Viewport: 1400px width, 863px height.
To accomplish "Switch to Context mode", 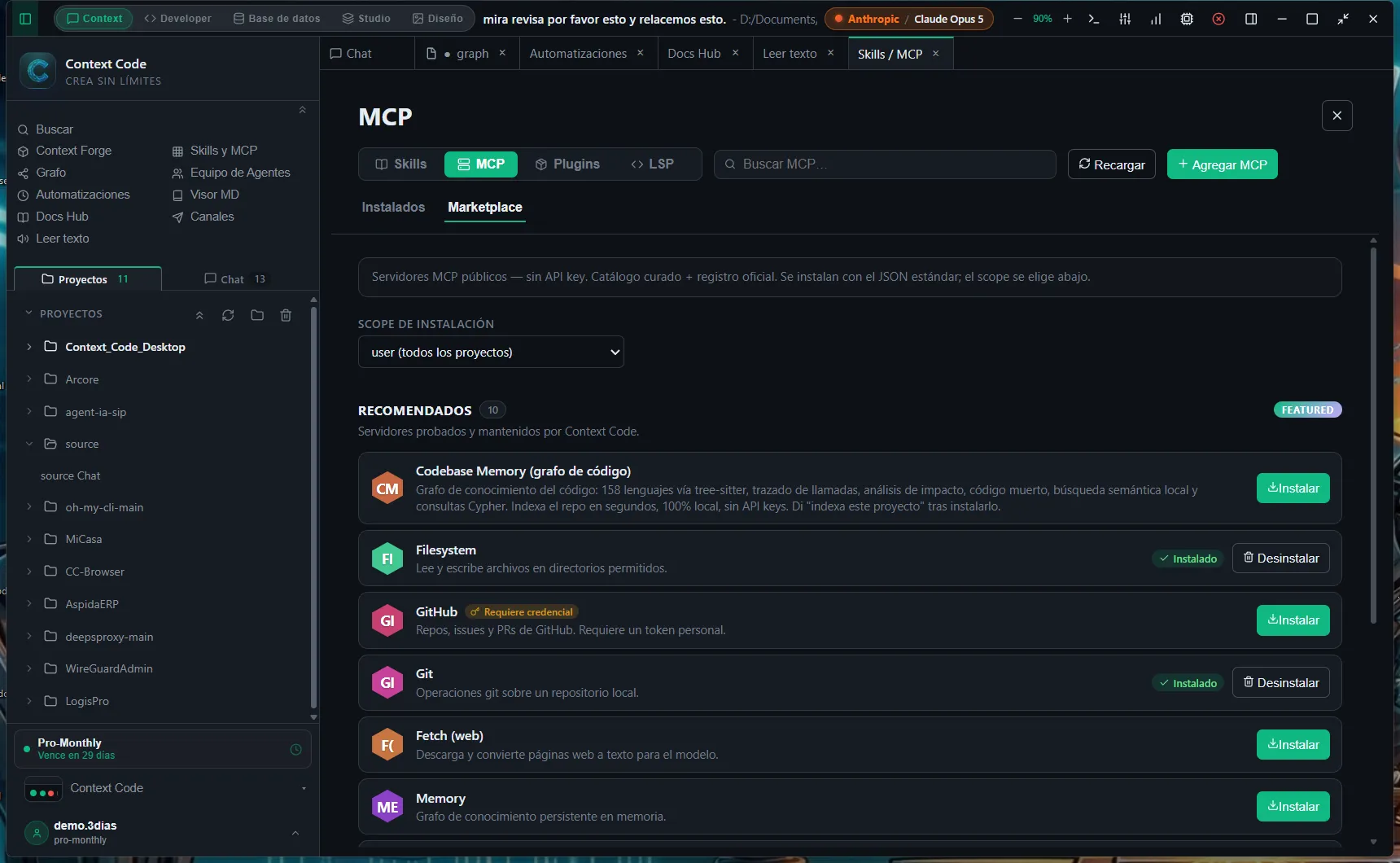I will pos(94,18).
